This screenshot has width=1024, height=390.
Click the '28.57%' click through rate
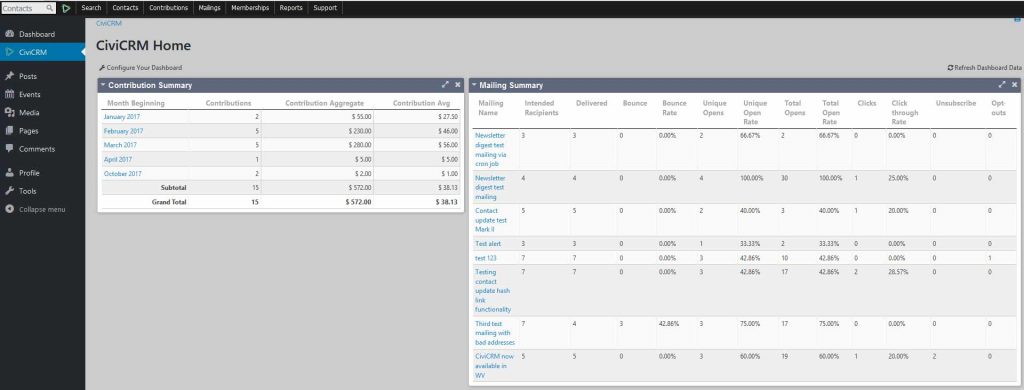(x=898, y=272)
